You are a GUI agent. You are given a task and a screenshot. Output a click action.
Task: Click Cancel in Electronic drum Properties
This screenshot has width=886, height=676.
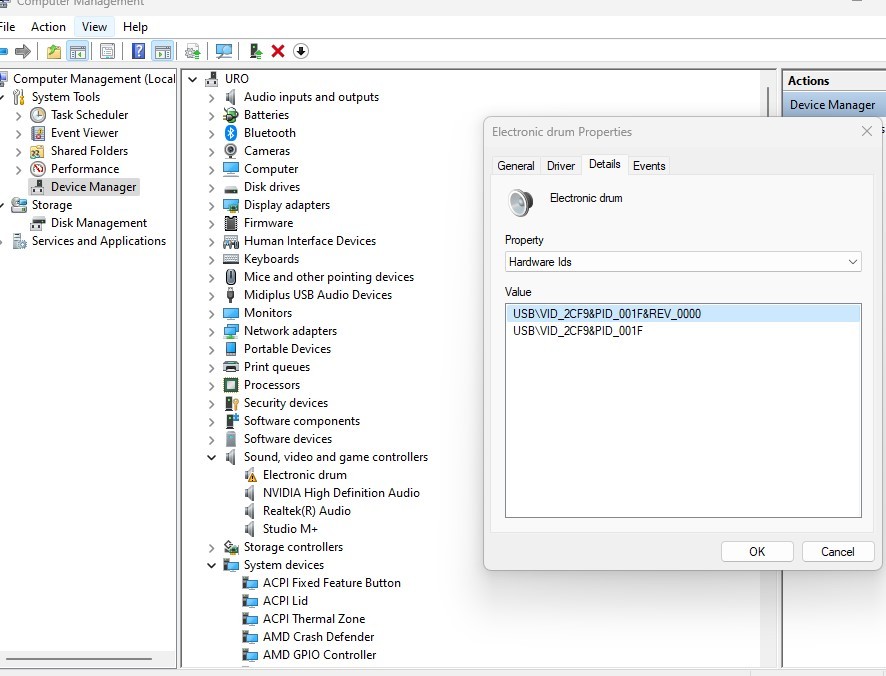click(x=837, y=552)
